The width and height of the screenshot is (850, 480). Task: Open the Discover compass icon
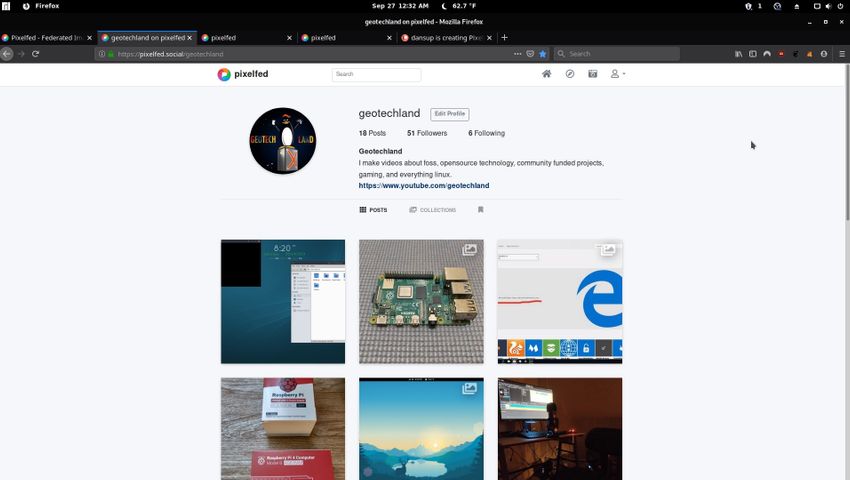point(570,74)
